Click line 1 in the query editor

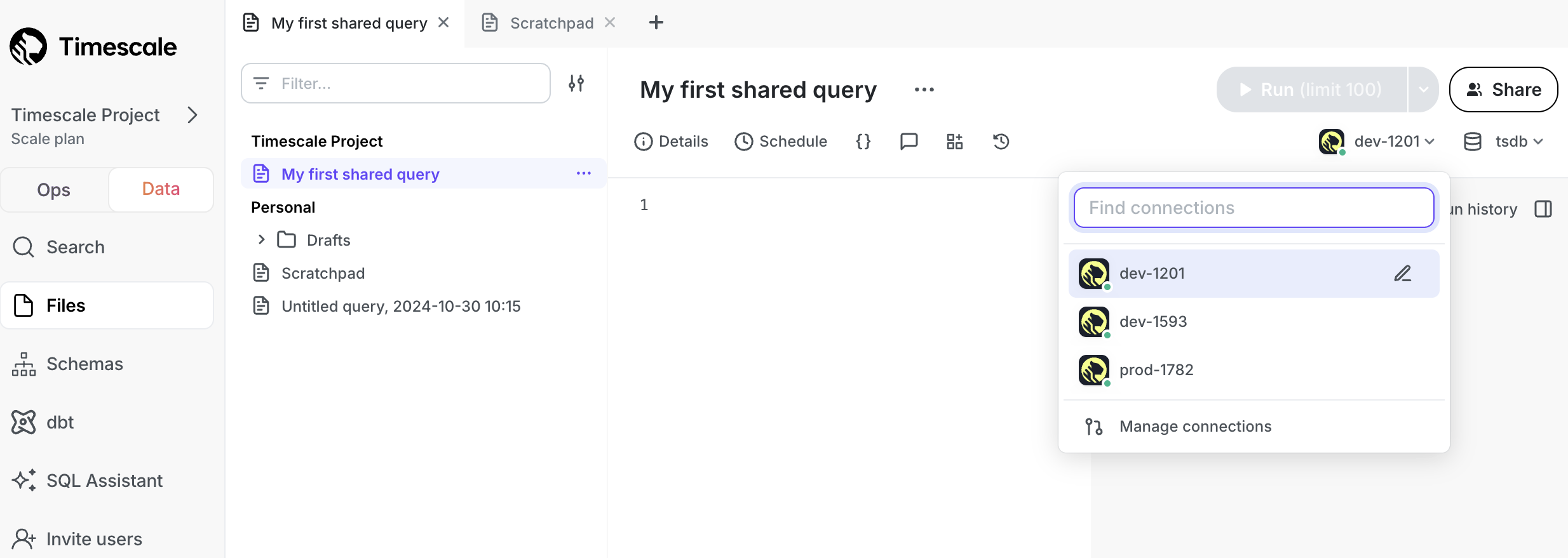[x=644, y=204]
